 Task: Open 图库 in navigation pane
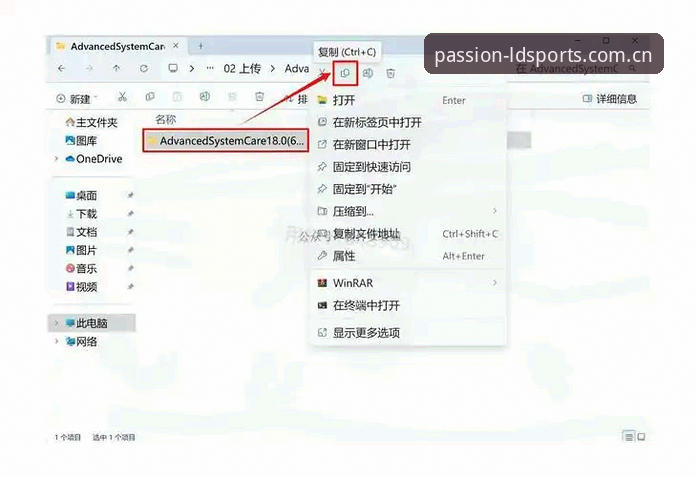point(81,141)
